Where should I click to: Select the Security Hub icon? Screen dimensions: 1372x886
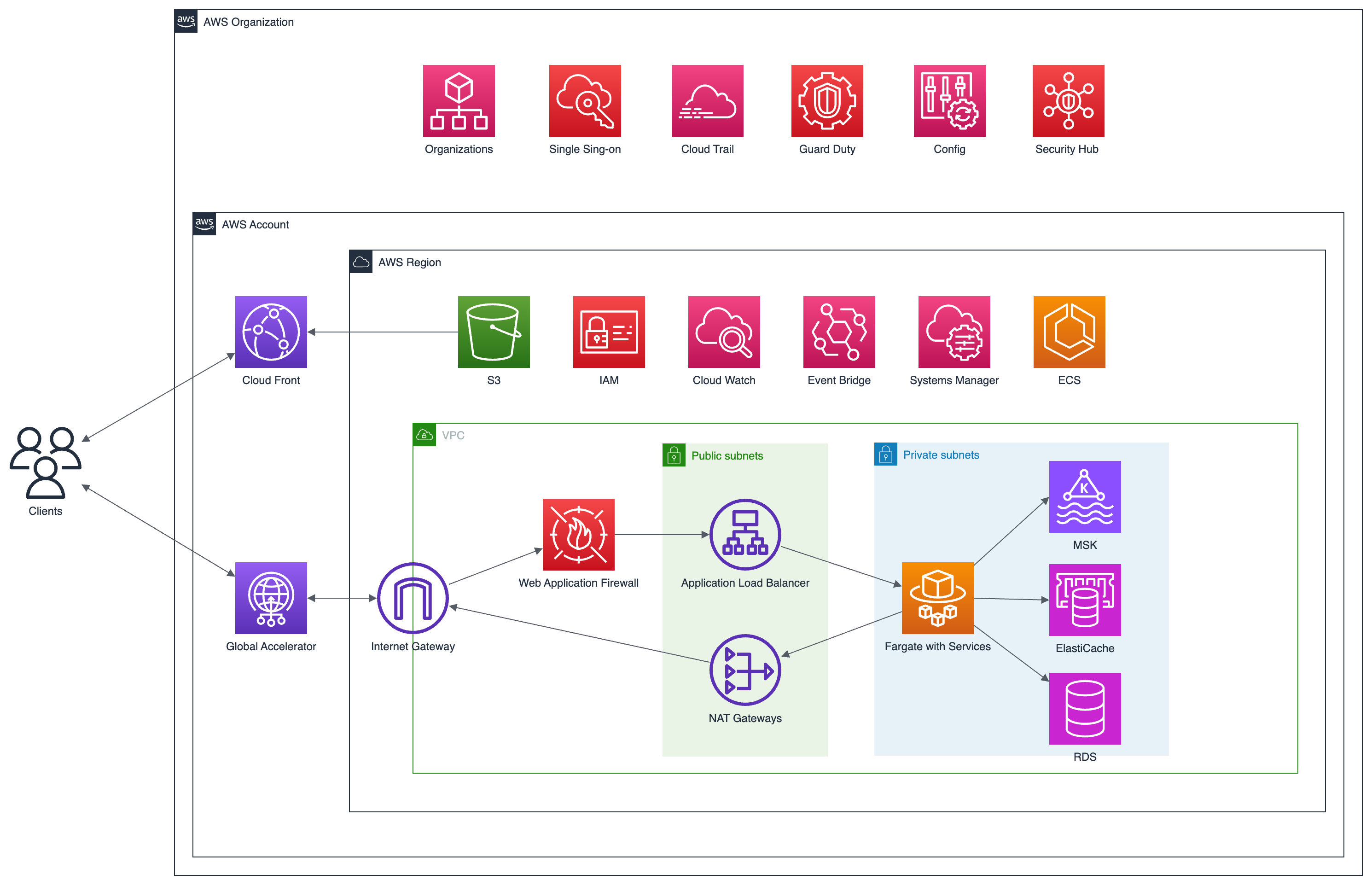(1068, 101)
